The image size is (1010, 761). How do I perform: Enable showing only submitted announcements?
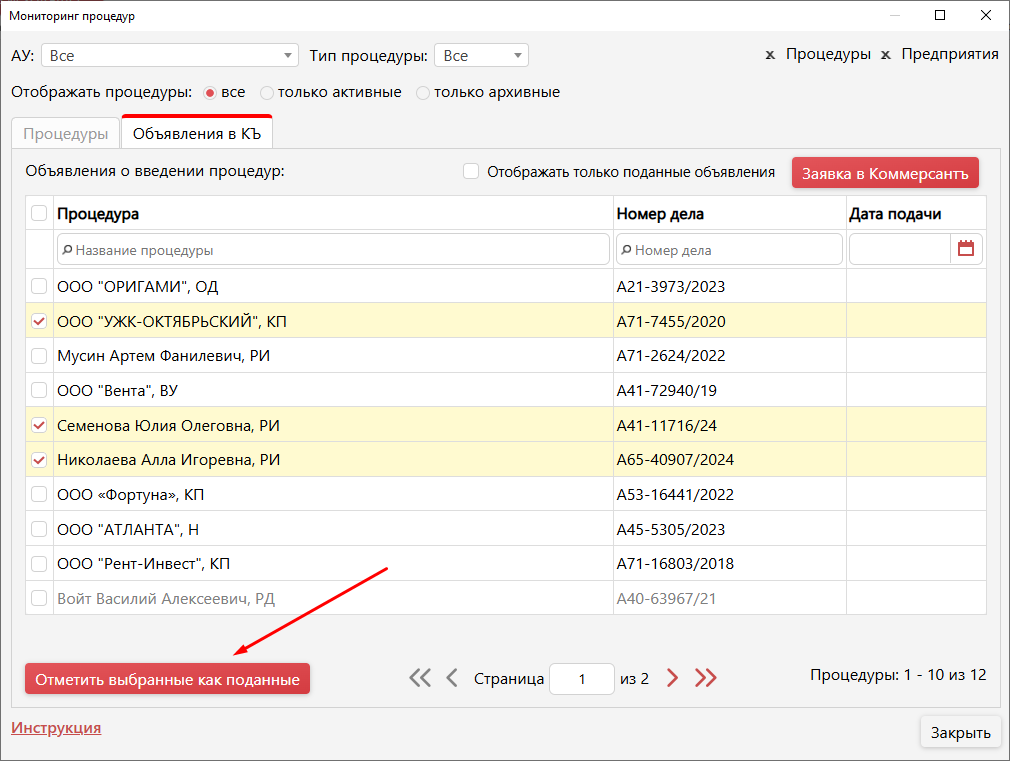pyautogui.click(x=471, y=171)
